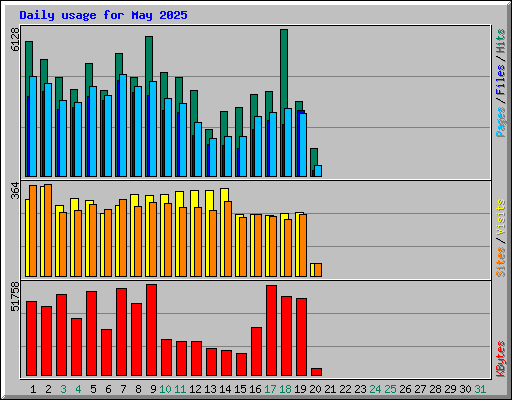Click the "Daily usage for May 2025" title

(x=103, y=15)
